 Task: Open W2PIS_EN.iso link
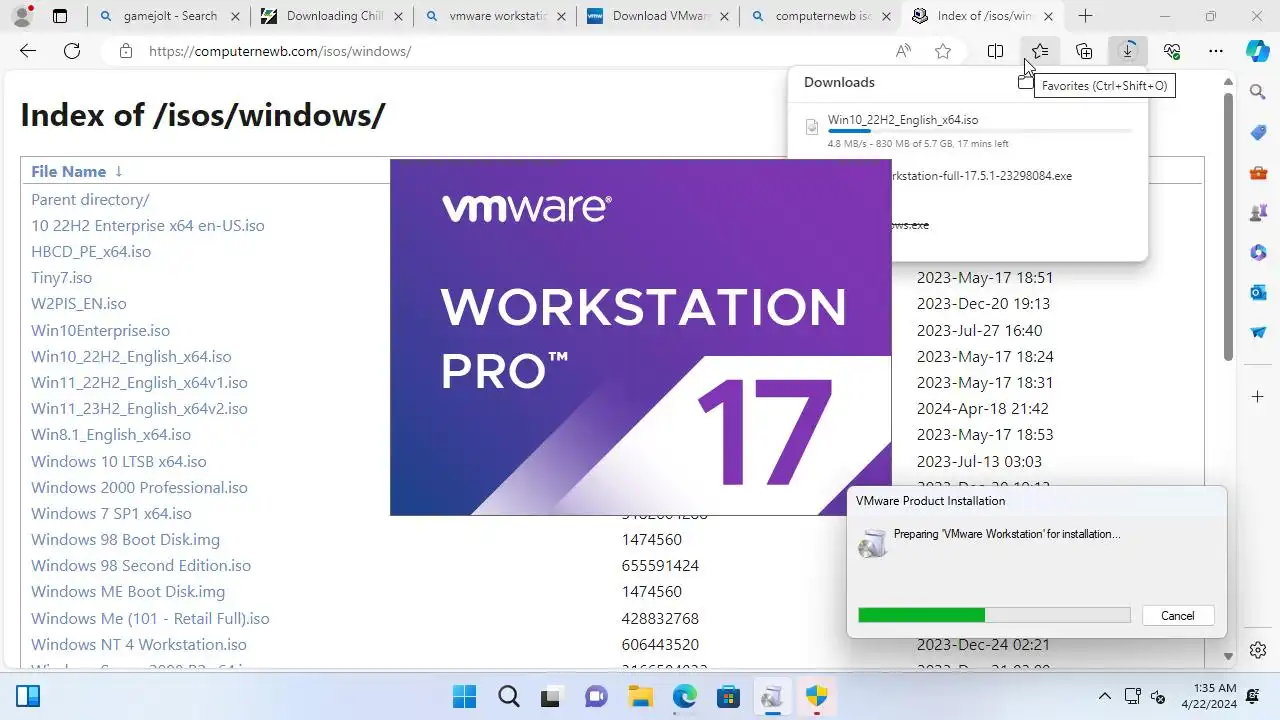click(79, 303)
